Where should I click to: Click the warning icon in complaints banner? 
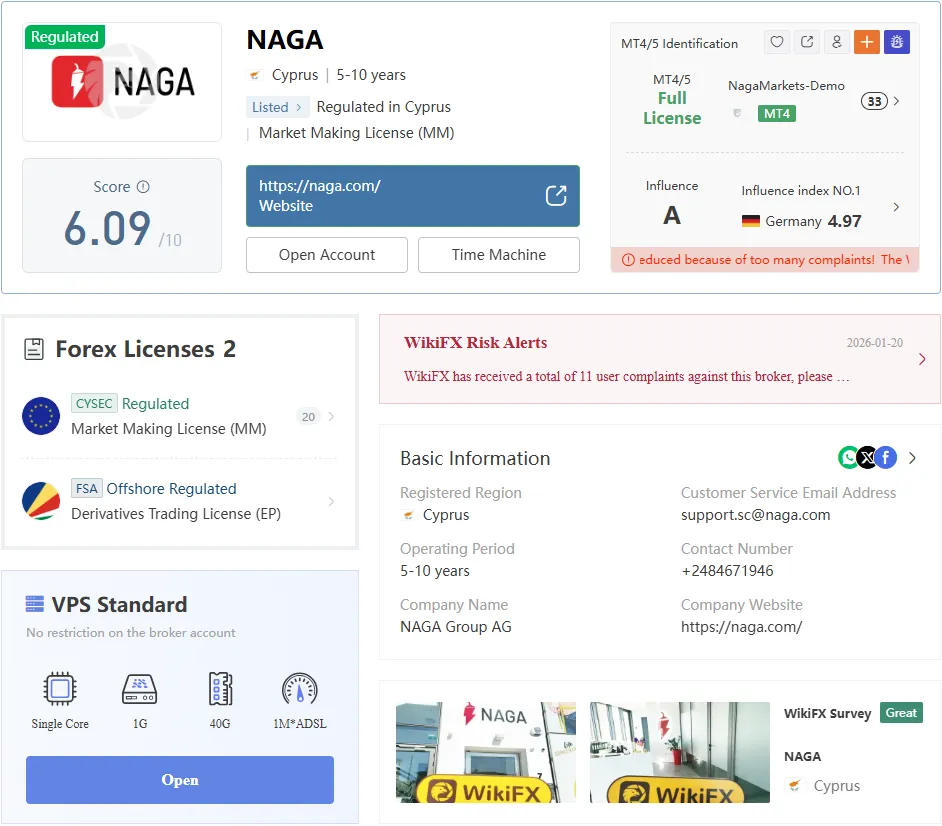tap(628, 260)
